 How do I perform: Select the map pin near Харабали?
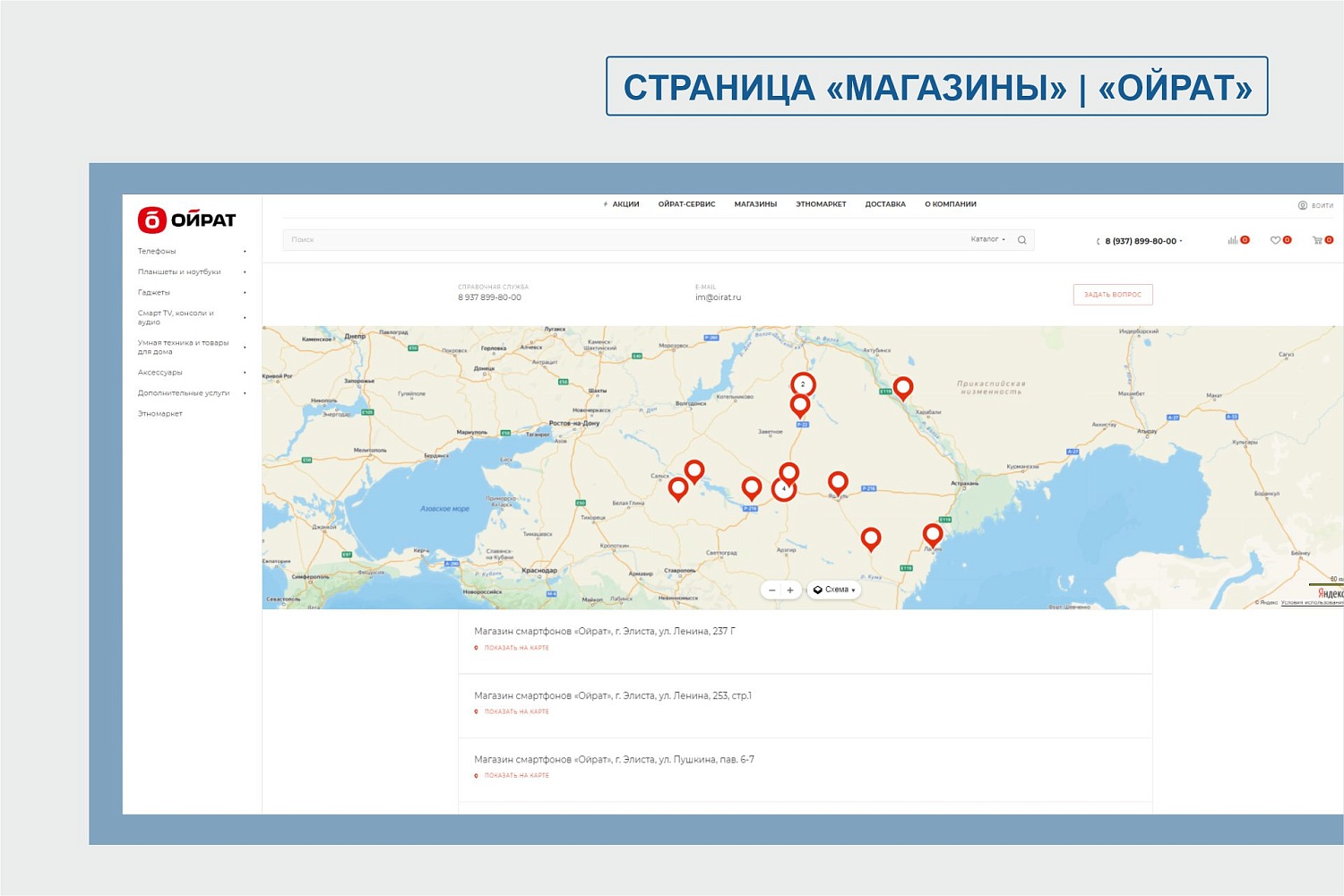(x=903, y=387)
